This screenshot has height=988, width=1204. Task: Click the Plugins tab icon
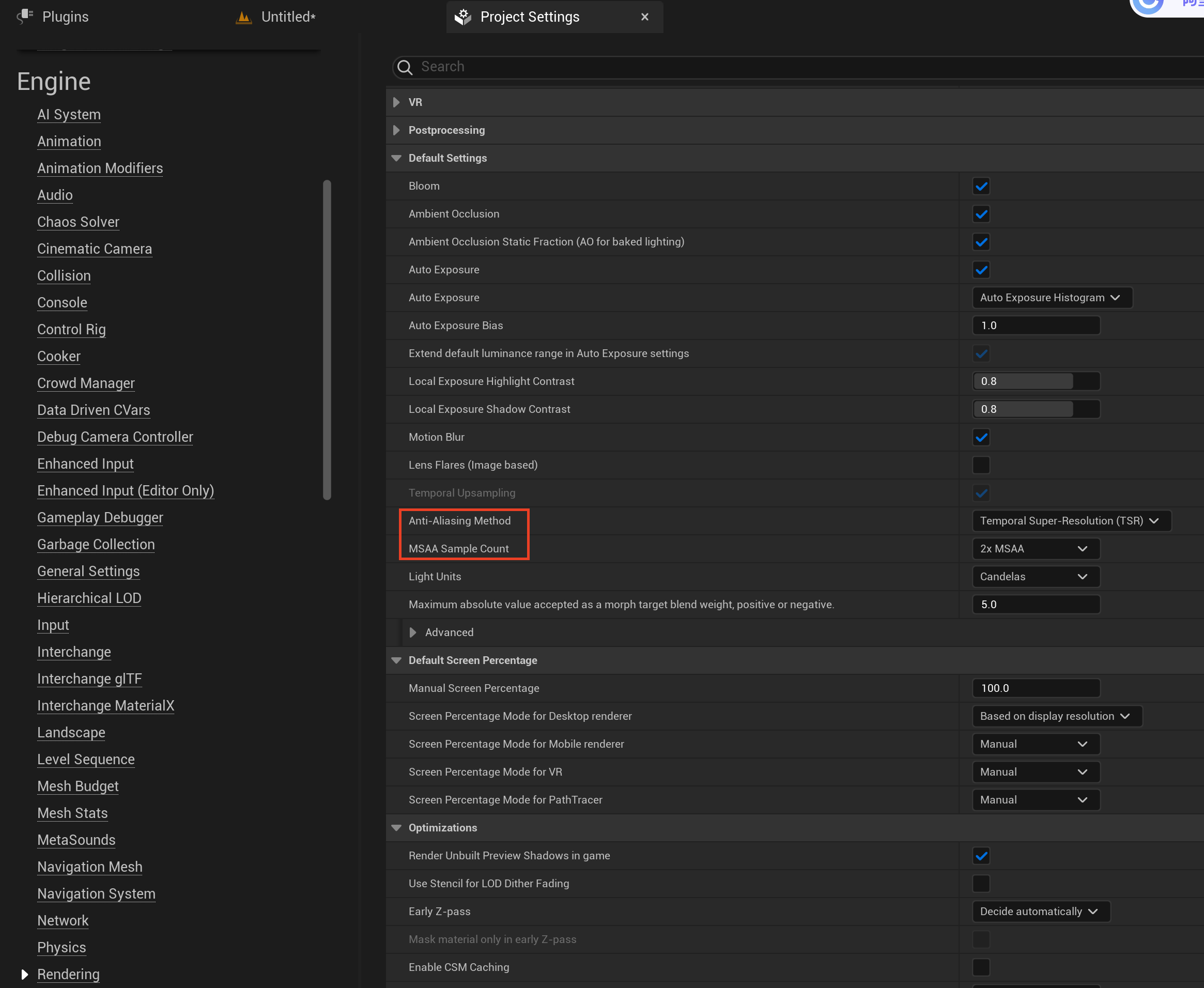click(25, 17)
